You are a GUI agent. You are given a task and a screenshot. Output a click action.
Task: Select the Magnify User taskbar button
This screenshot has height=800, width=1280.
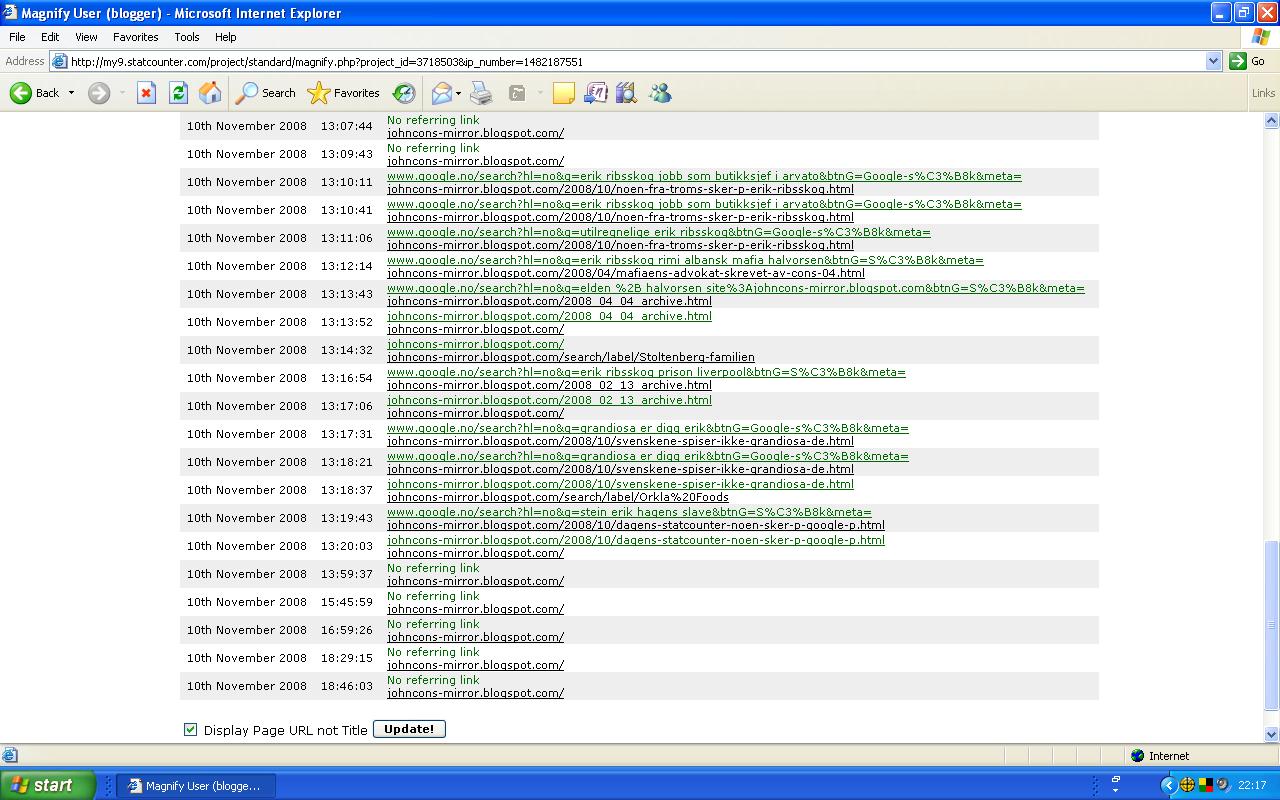[196, 786]
